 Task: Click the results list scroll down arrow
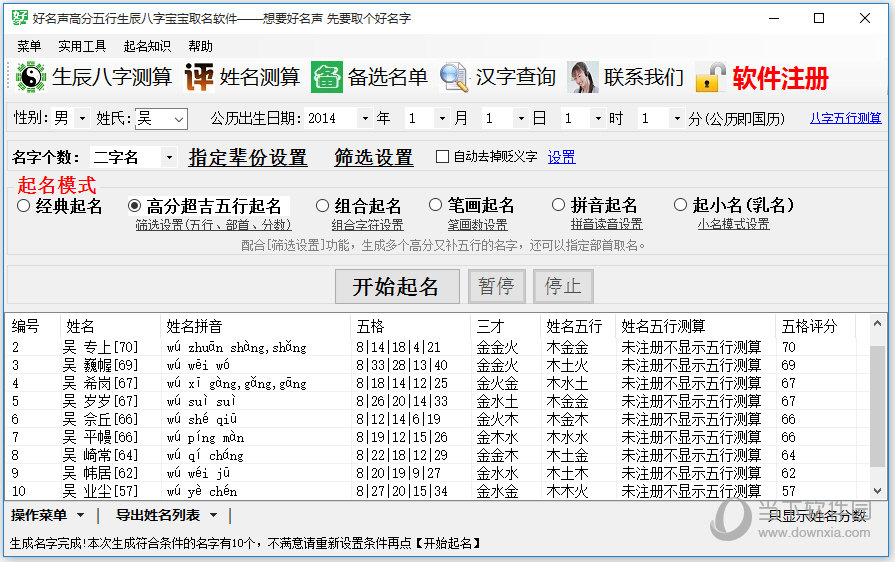click(878, 490)
